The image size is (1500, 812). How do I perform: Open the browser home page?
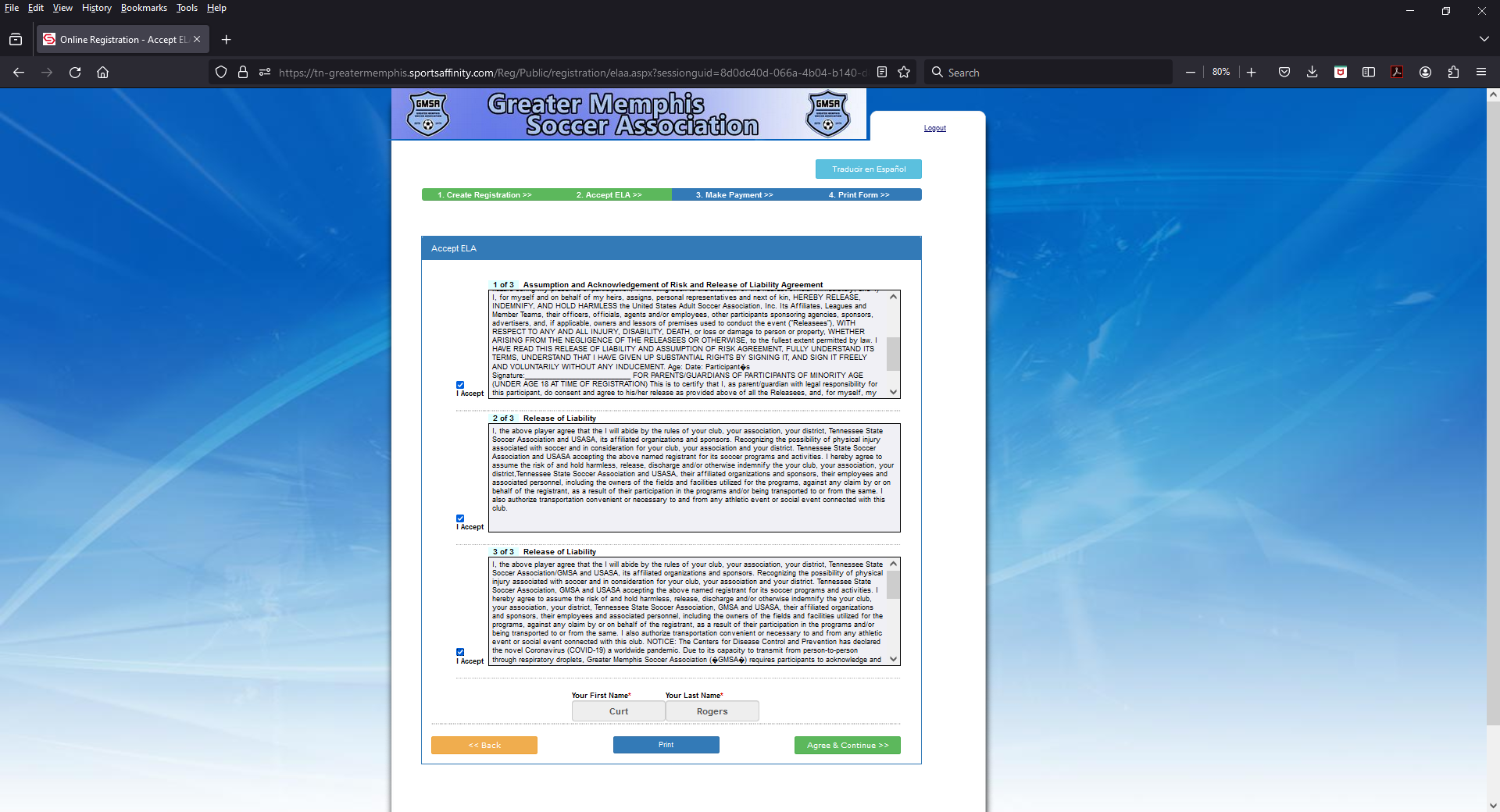pos(102,72)
